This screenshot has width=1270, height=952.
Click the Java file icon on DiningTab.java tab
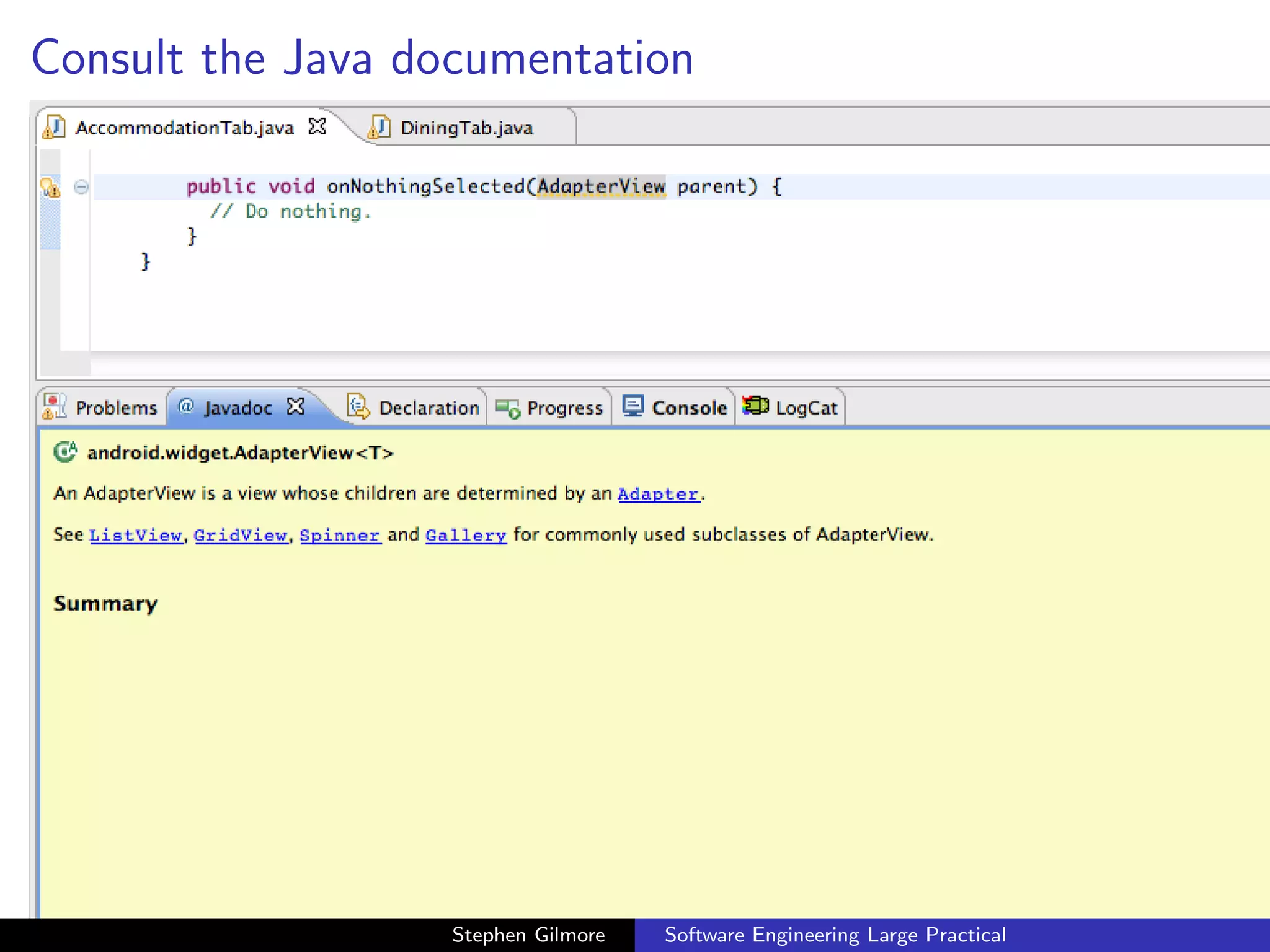379,127
